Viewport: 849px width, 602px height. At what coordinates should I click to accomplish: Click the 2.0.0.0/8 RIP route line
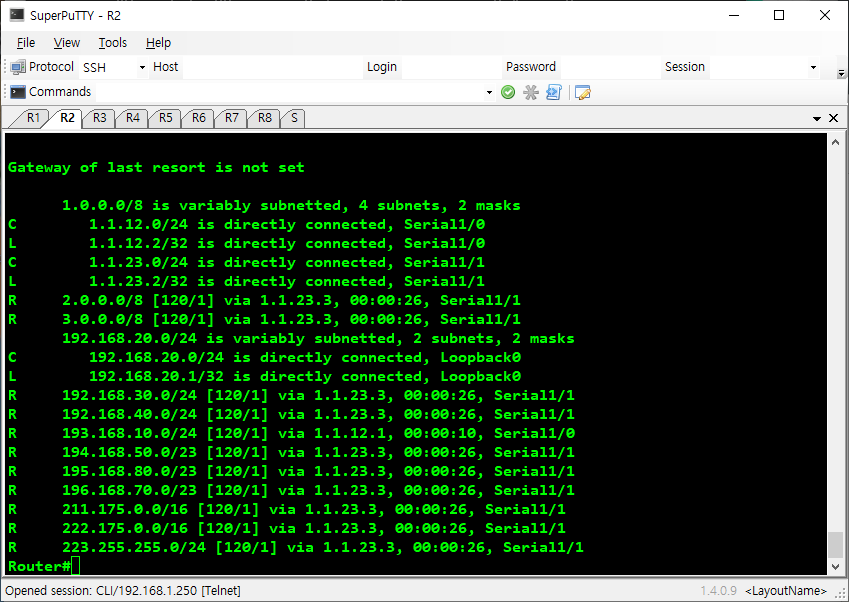point(264,300)
